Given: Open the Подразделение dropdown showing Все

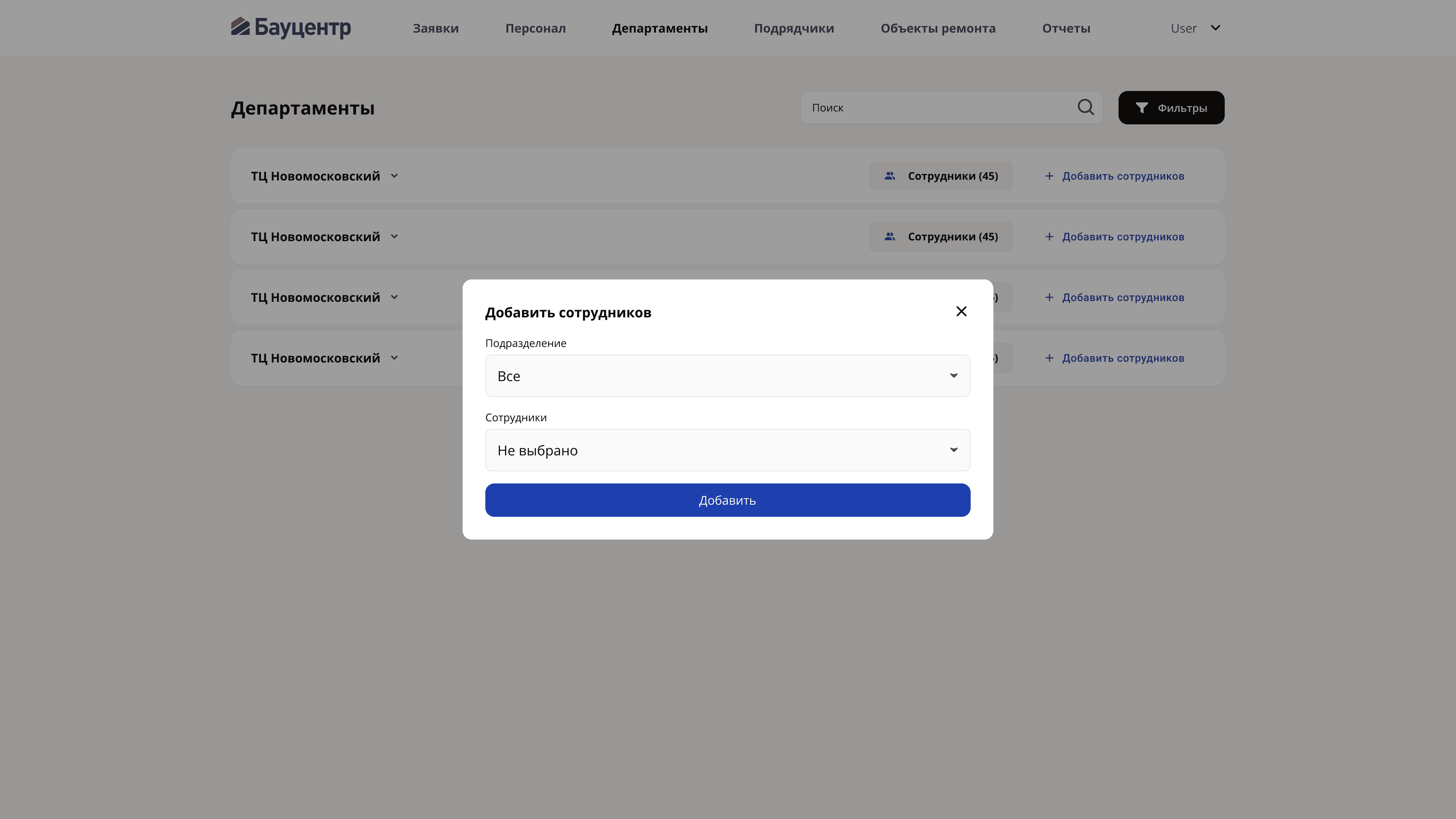Looking at the screenshot, I should coord(728,376).
